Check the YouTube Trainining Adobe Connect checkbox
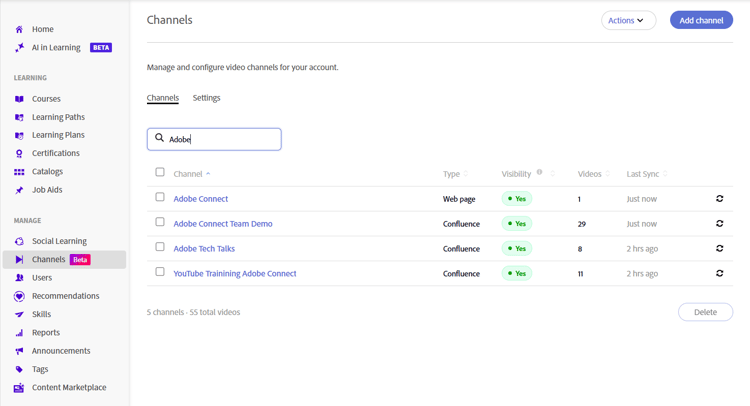 (x=160, y=272)
